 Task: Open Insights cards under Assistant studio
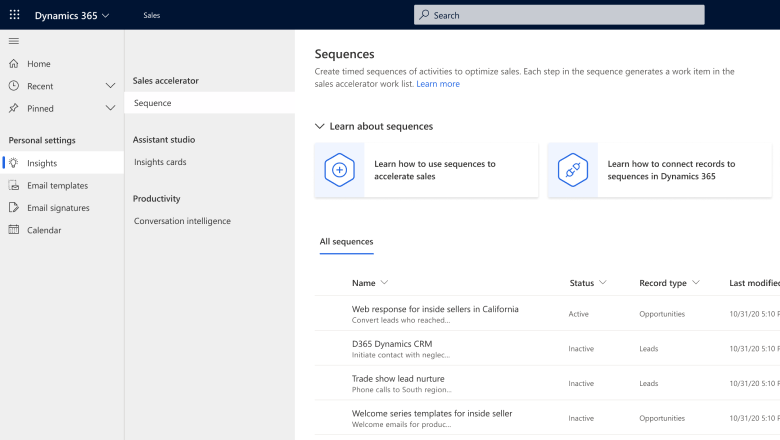click(x=160, y=162)
